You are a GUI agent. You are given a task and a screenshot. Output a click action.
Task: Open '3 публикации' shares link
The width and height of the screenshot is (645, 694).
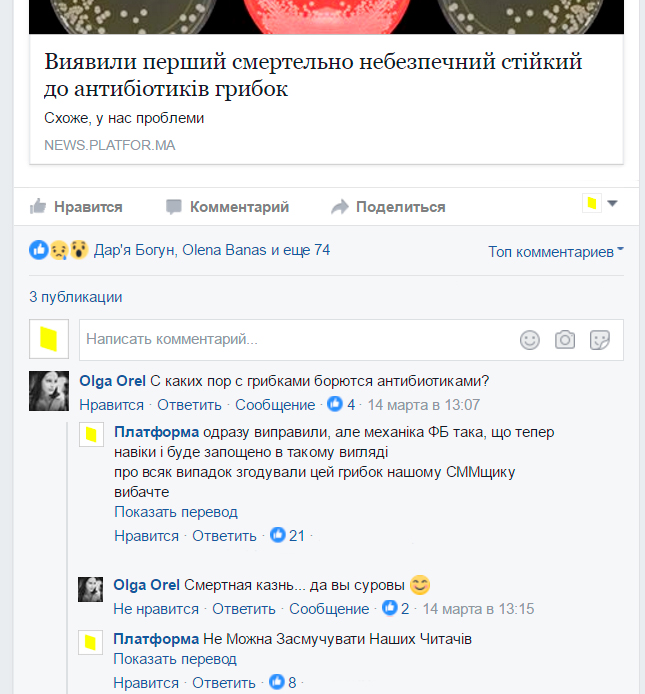76,297
